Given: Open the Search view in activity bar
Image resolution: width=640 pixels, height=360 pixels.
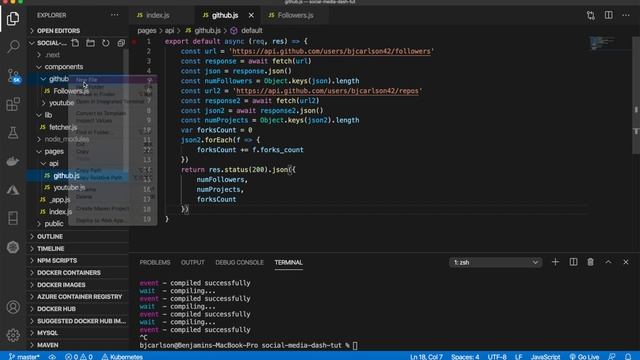Looking at the screenshot, I should coord(13,47).
